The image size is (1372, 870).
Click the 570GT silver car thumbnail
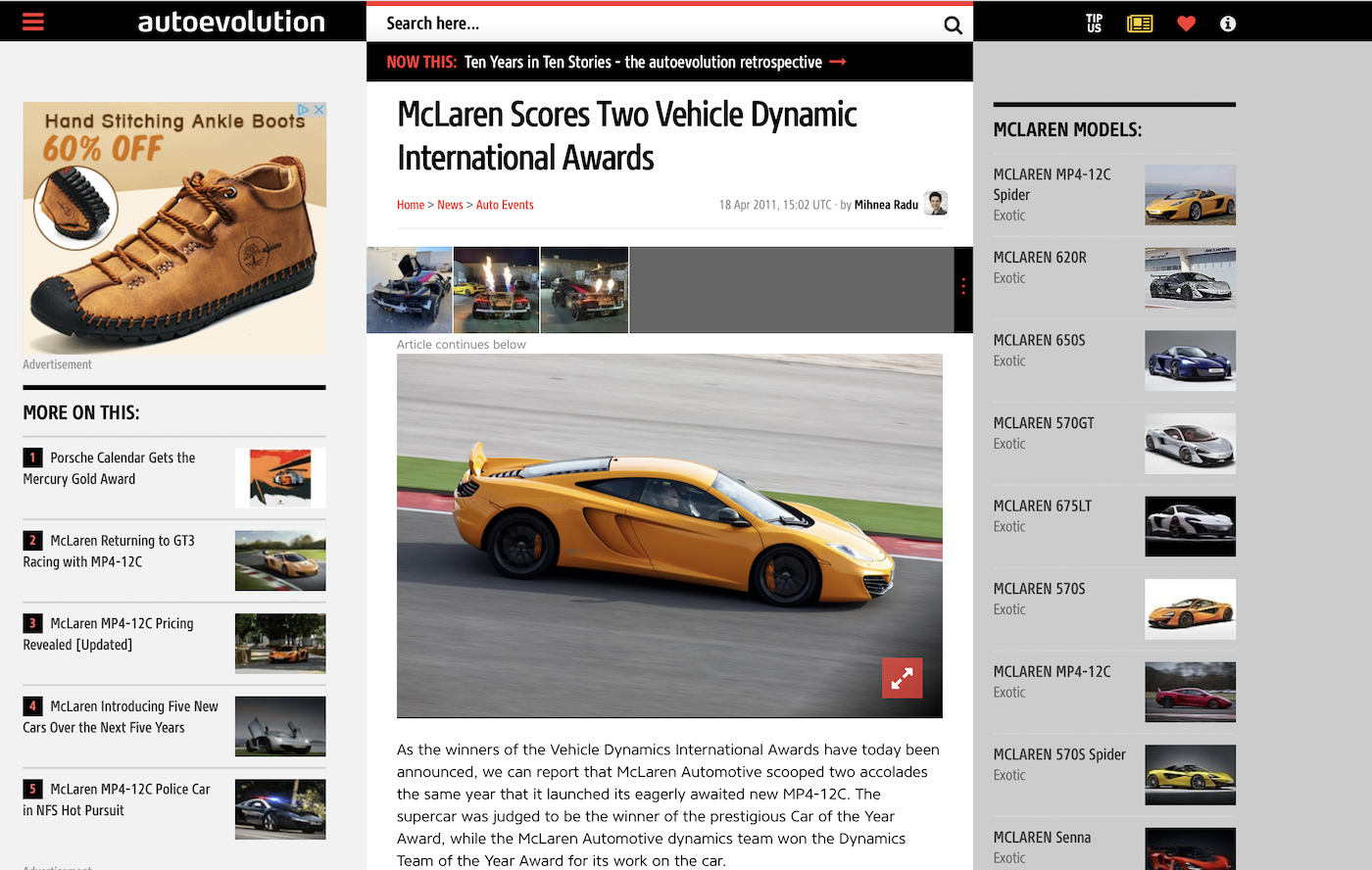click(1190, 444)
